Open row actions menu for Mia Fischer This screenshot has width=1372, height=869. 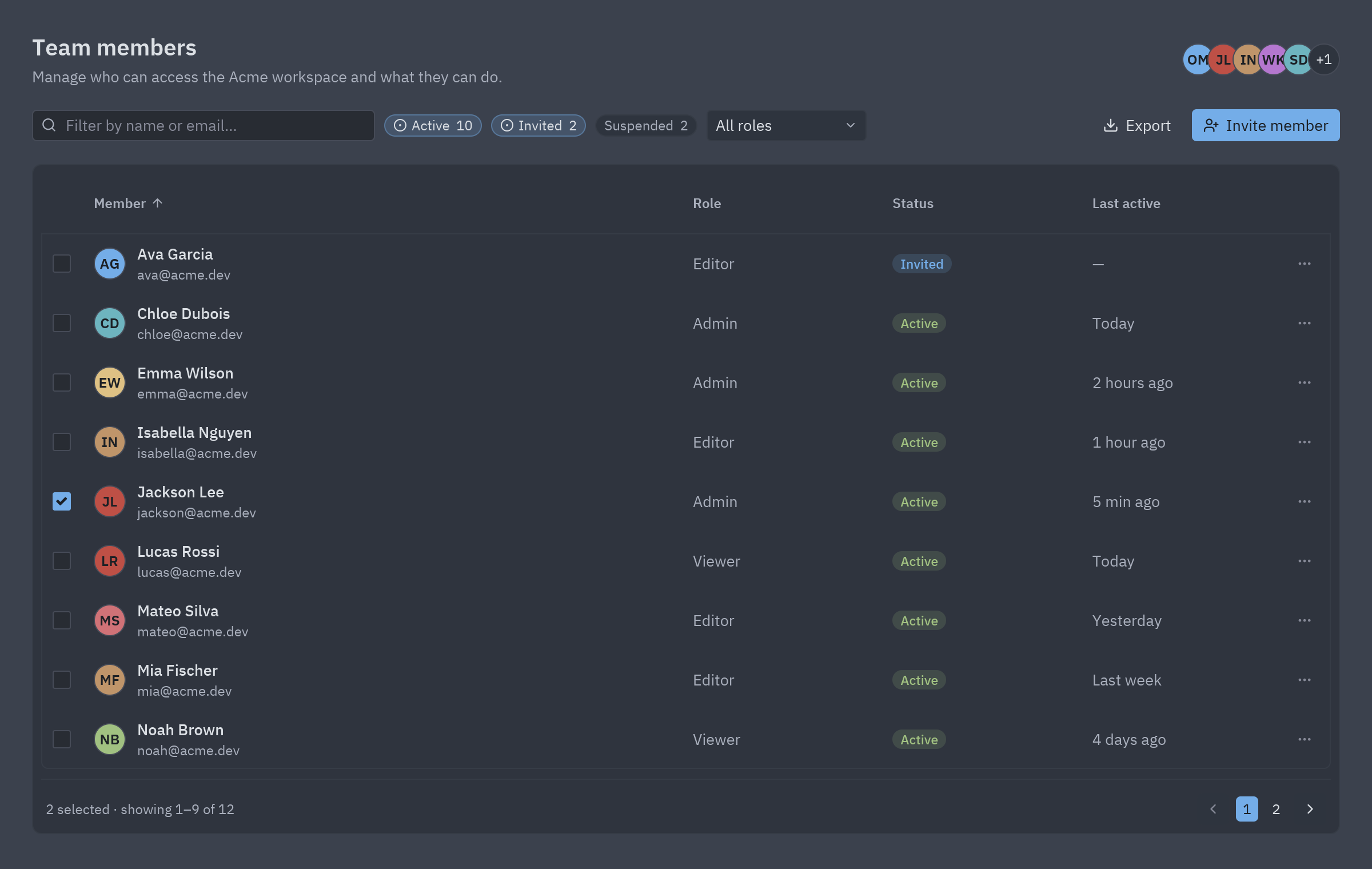pyautogui.click(x=1304, y=680)
